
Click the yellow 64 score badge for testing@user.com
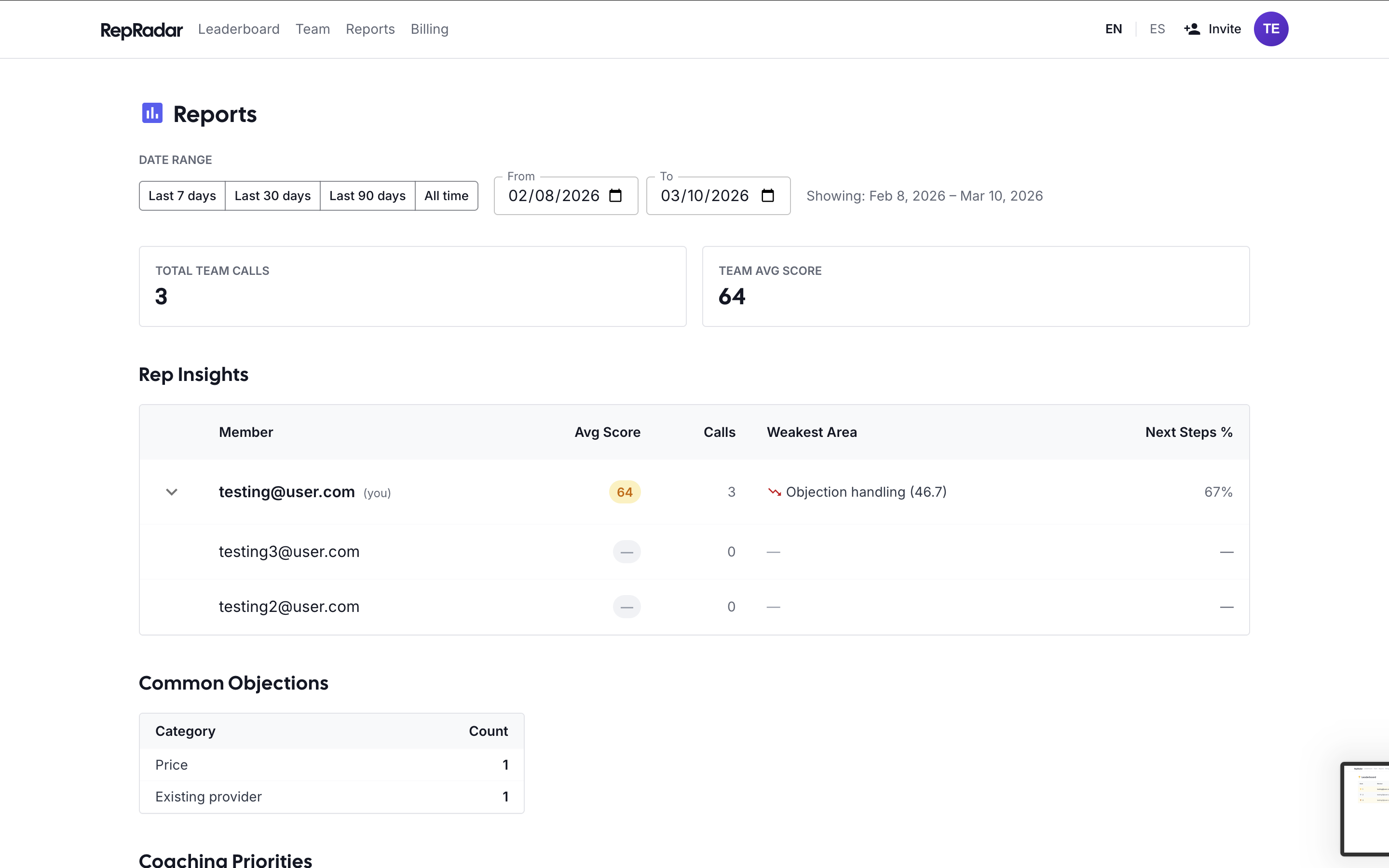pos(625,492)
